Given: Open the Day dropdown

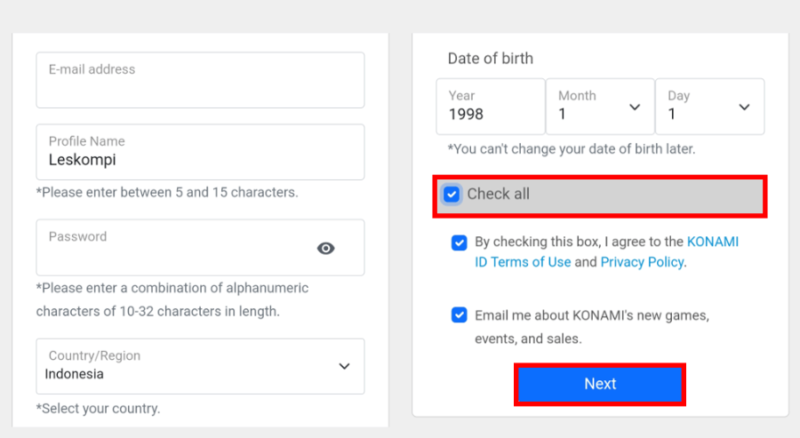Looking at the screenshot, I should pos(710,106).
